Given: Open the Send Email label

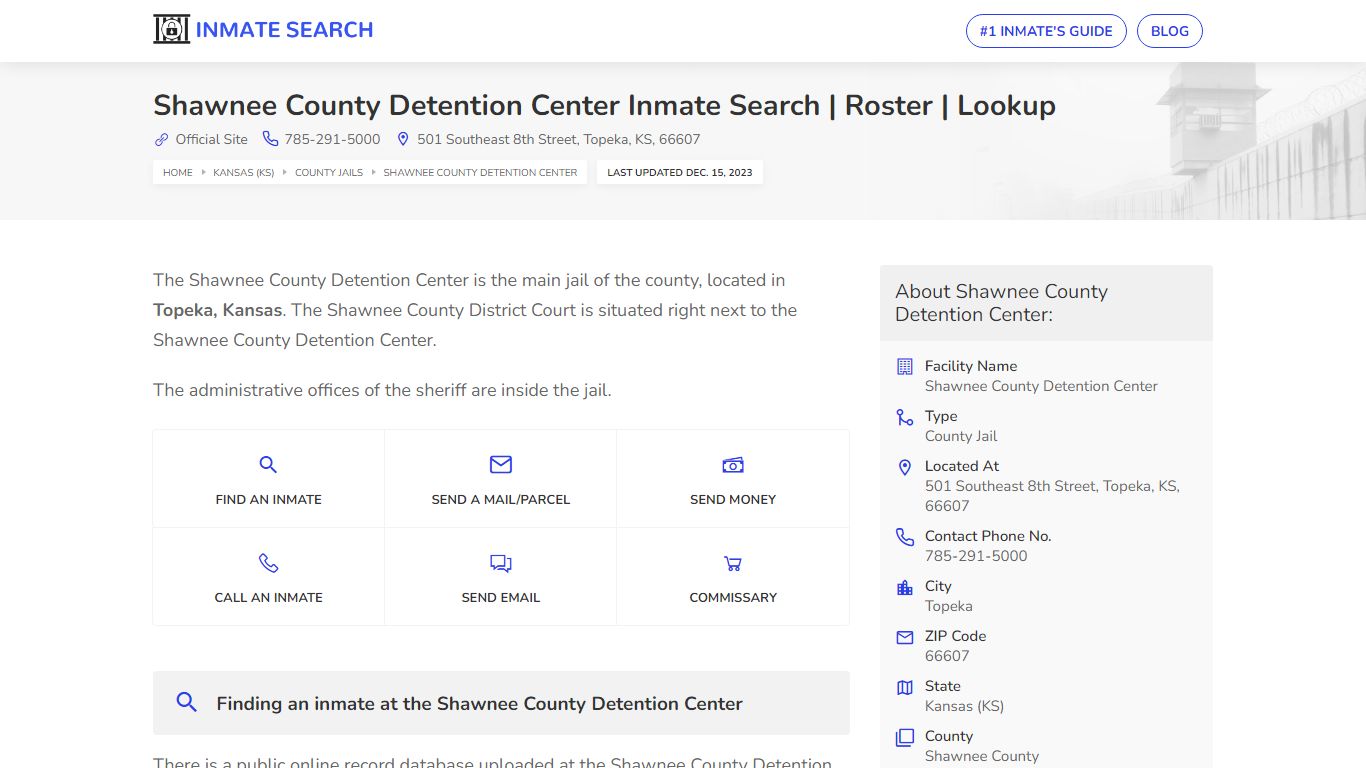Looking at the screenshot, I should 501,597.
